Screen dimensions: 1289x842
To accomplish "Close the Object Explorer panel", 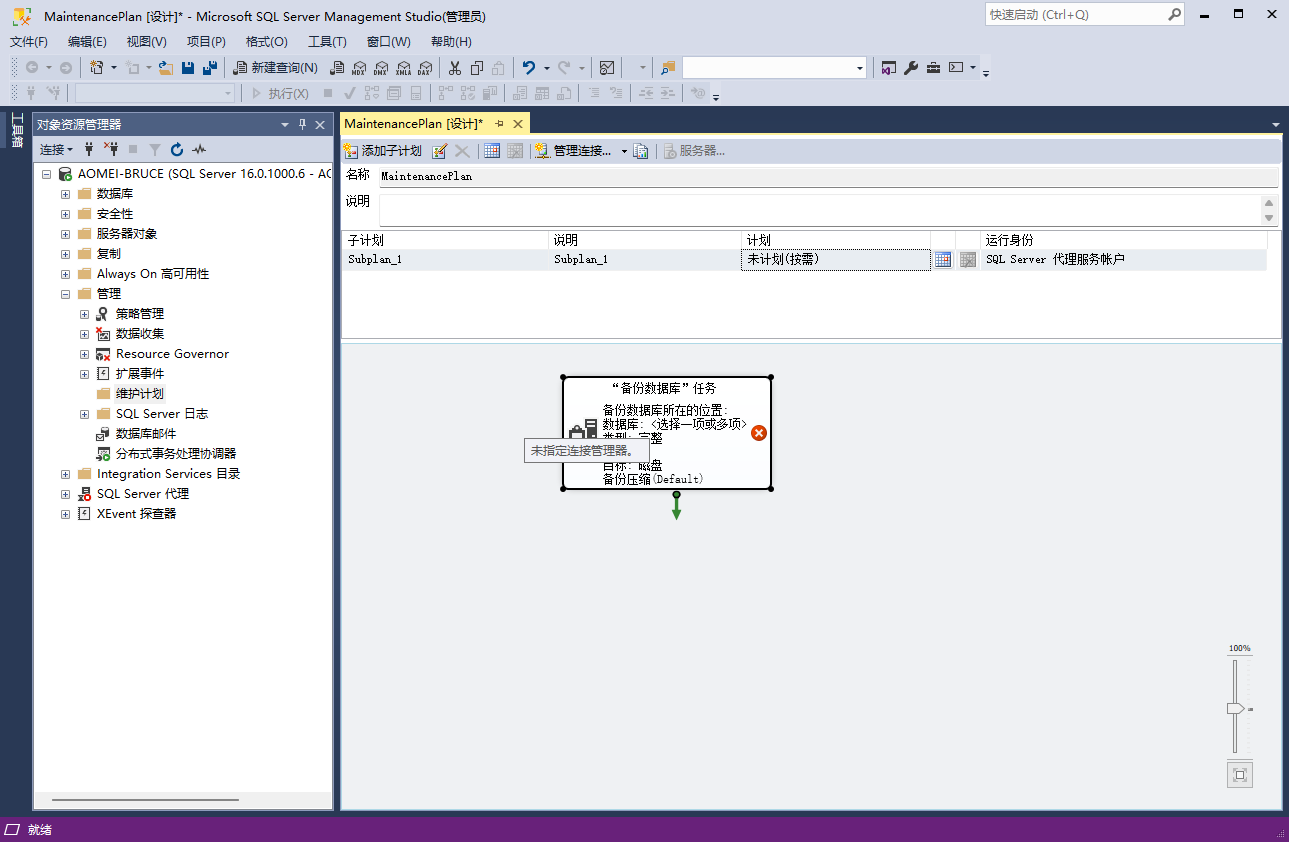I will (320, 124).
